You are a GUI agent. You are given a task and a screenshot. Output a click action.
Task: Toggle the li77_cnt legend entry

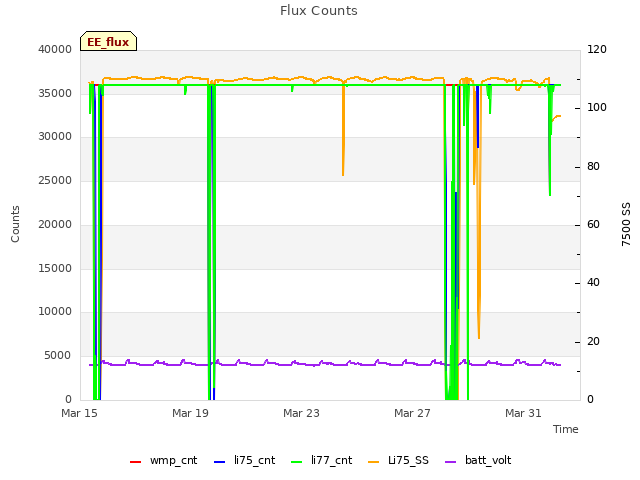[321, 460]
